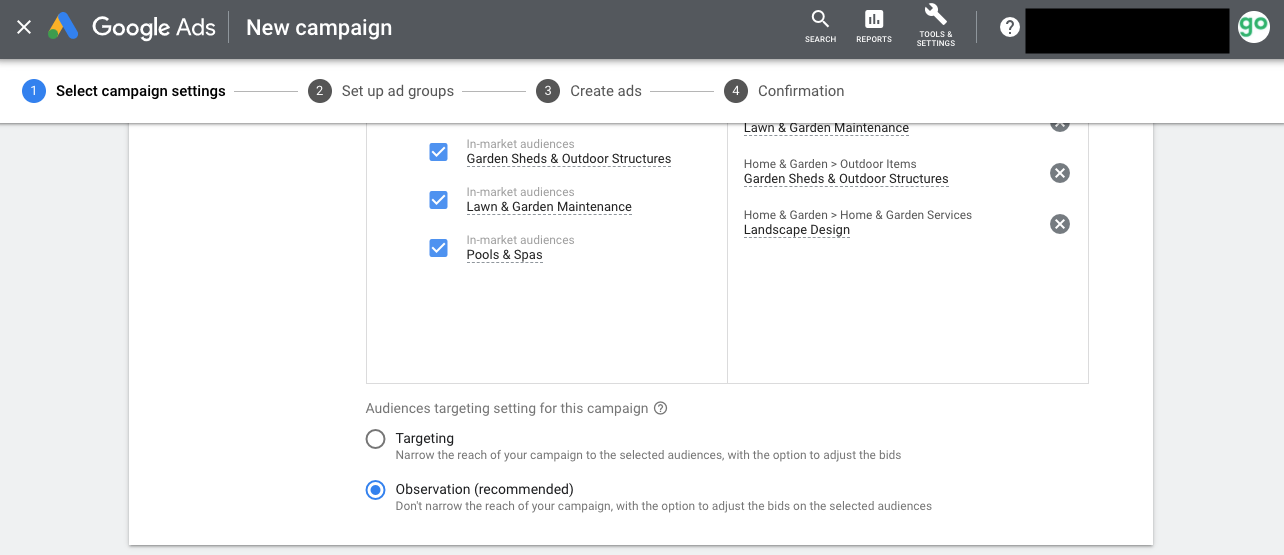
Task: Click the Google Ads logo
Action: pyautogui.click(x=132, y=28)
